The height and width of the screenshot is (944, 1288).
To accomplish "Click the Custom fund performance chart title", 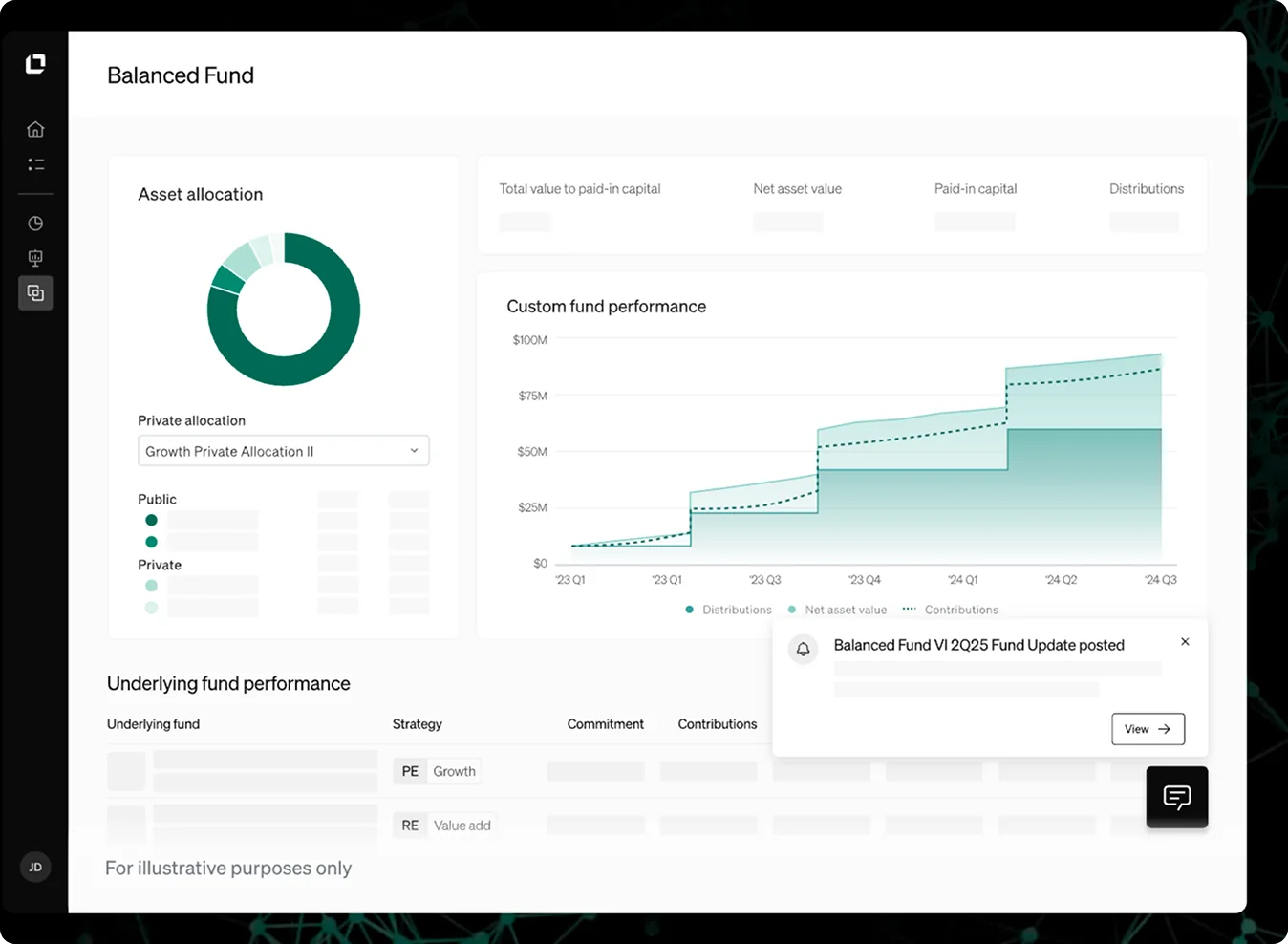I will tap(607, 307).
